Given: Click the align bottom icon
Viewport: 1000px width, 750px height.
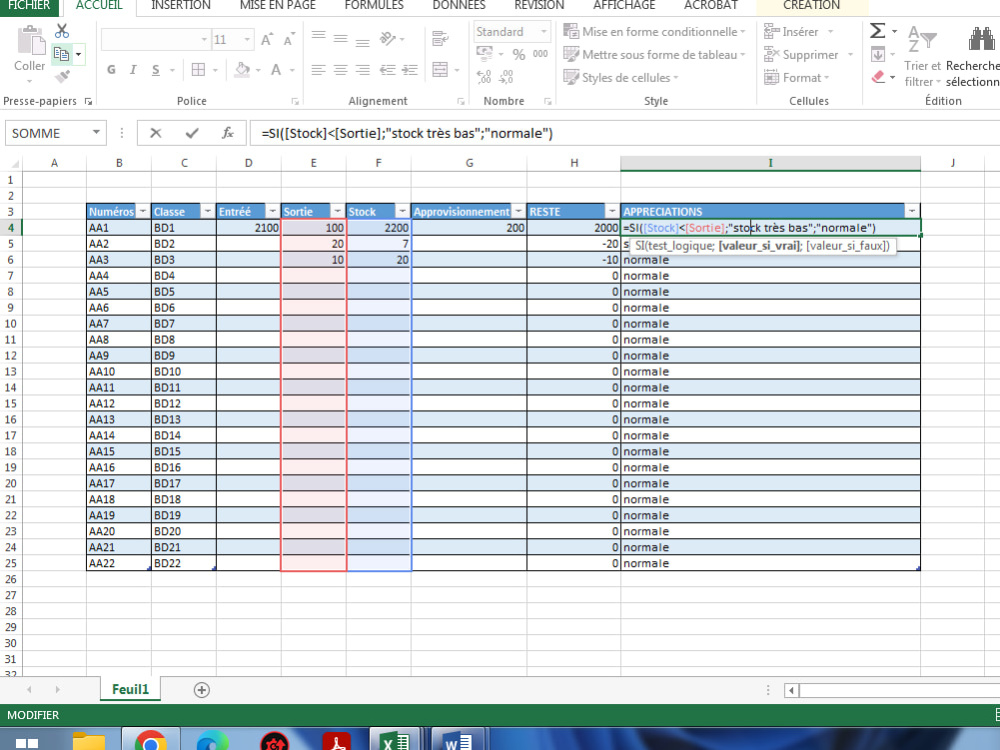Looking at the screenshot, I should click(362, 41).
